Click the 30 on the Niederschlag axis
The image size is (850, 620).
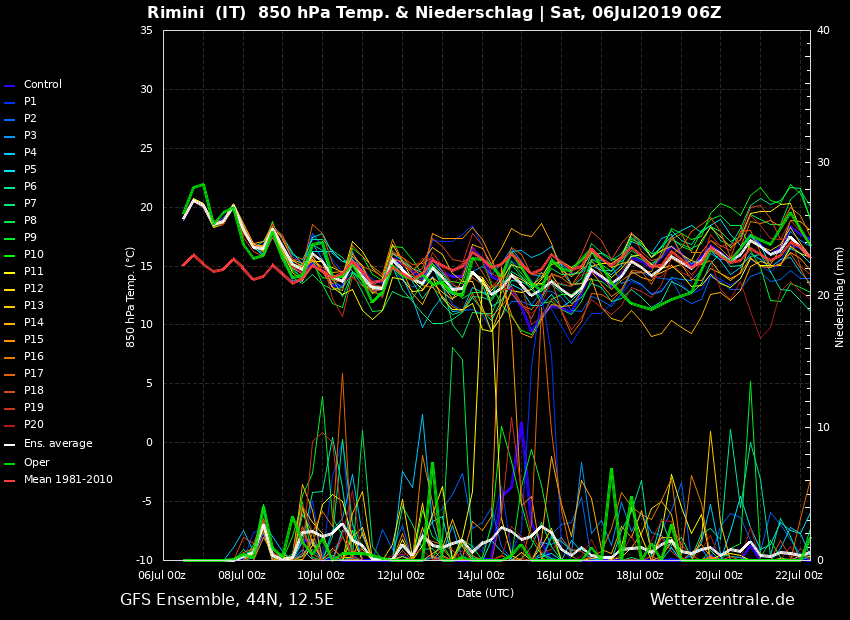pos(823,163)
